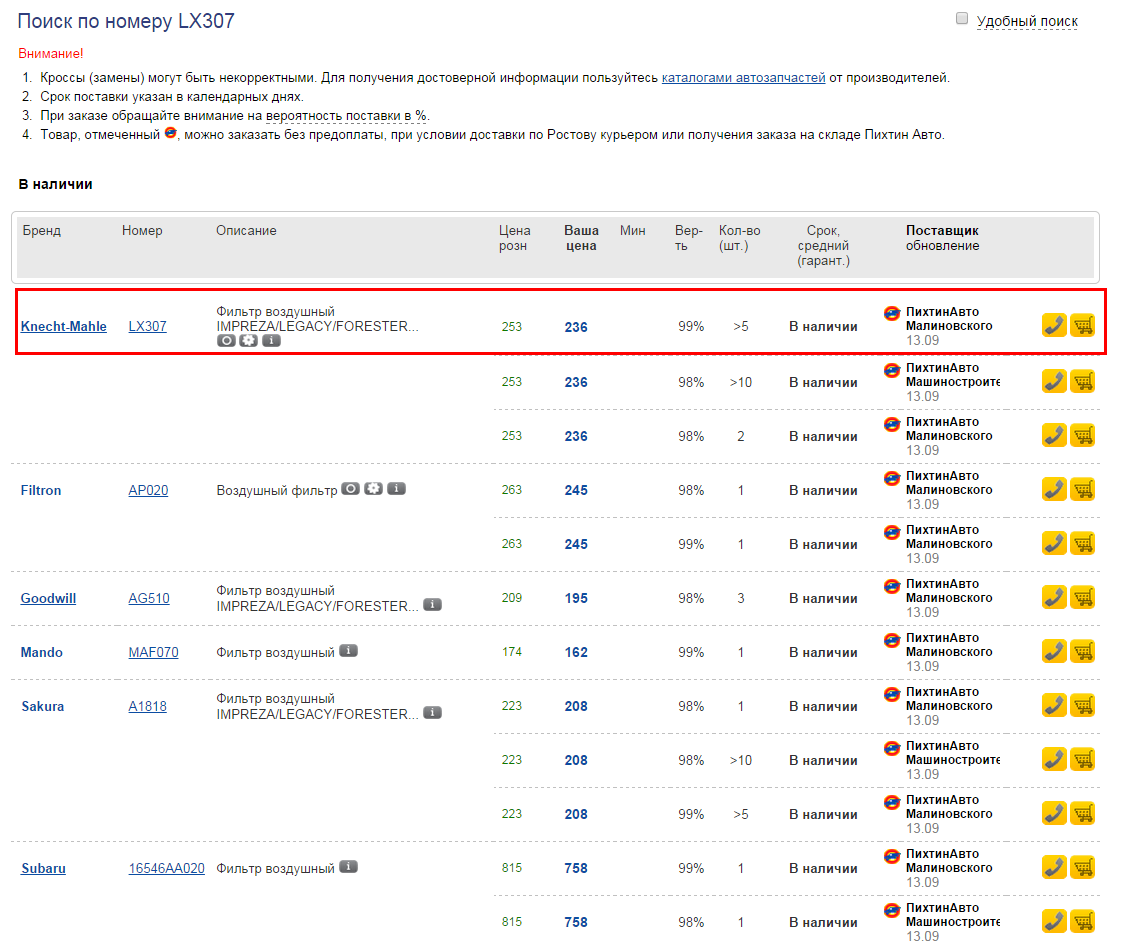The width and height of the screenshot is (1125, 948).
Task: Open part number AP020 link
Action: pos(148,490)
